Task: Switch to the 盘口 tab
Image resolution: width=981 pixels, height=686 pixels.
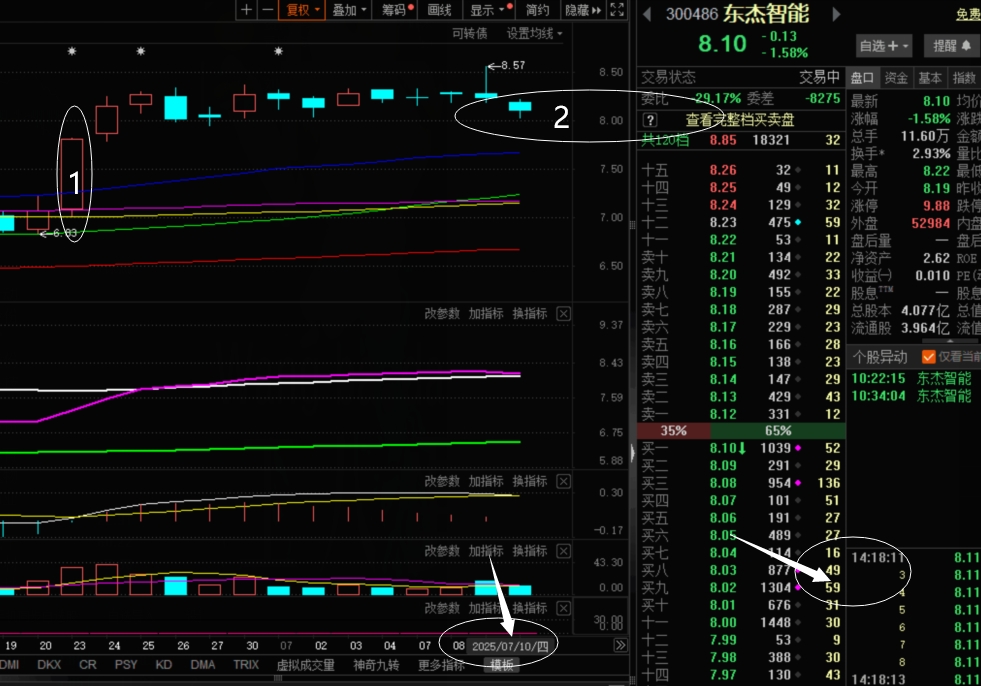Action: pos(862,78)
